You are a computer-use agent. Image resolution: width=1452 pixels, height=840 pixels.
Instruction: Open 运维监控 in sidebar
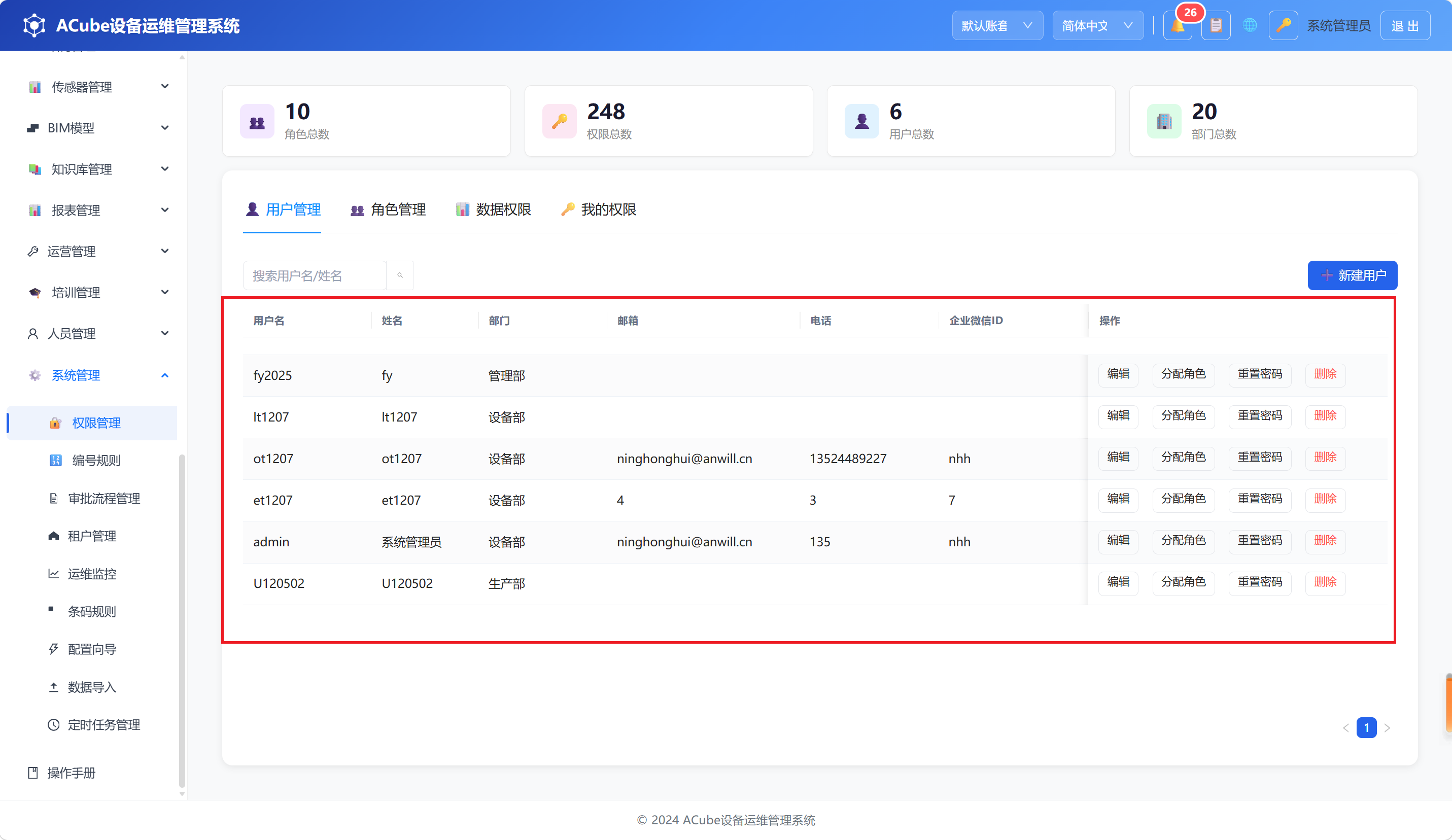pyautogui.click(x=92, y=573)
